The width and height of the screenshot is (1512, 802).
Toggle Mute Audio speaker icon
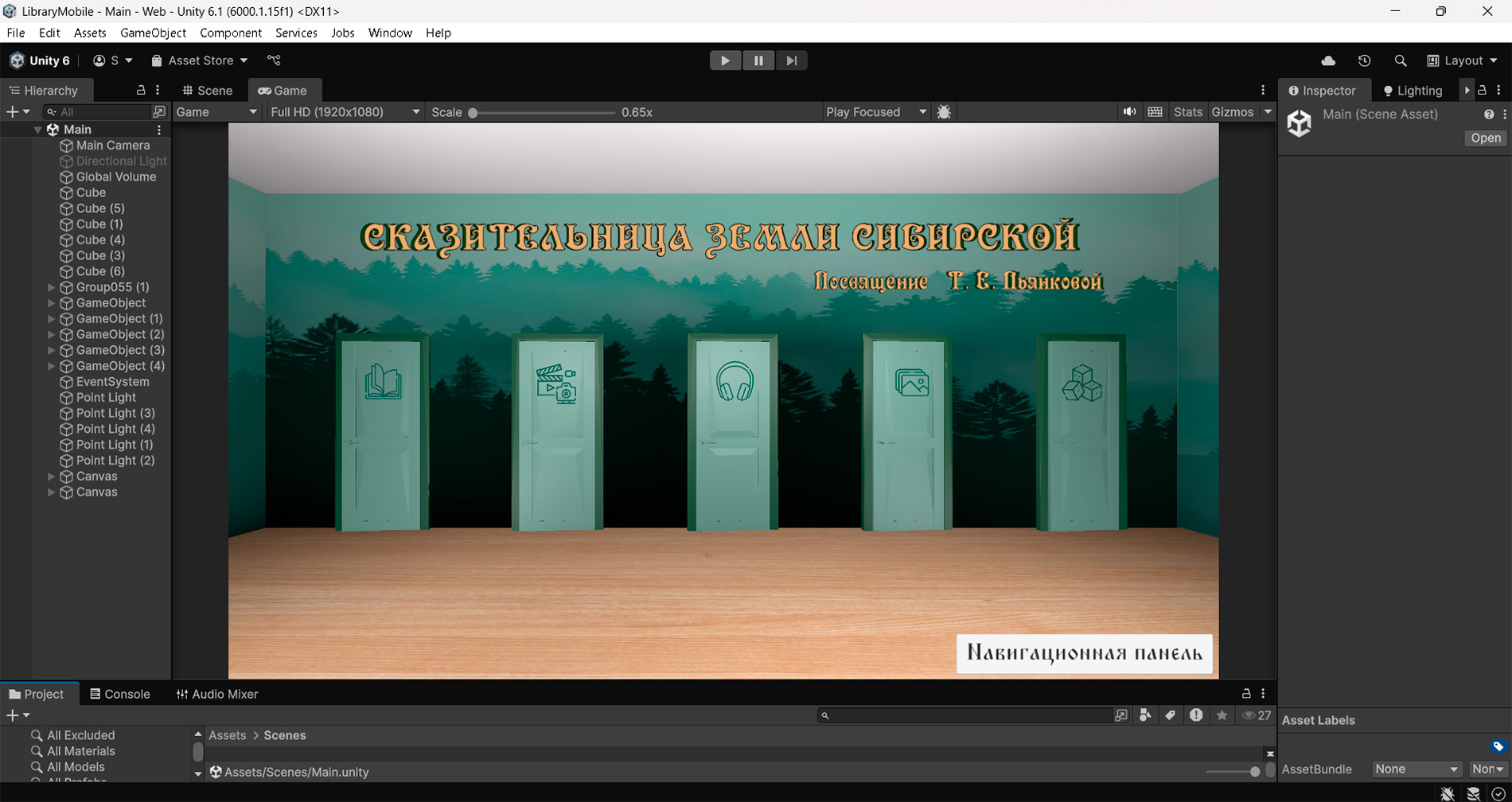(1129, 112)
